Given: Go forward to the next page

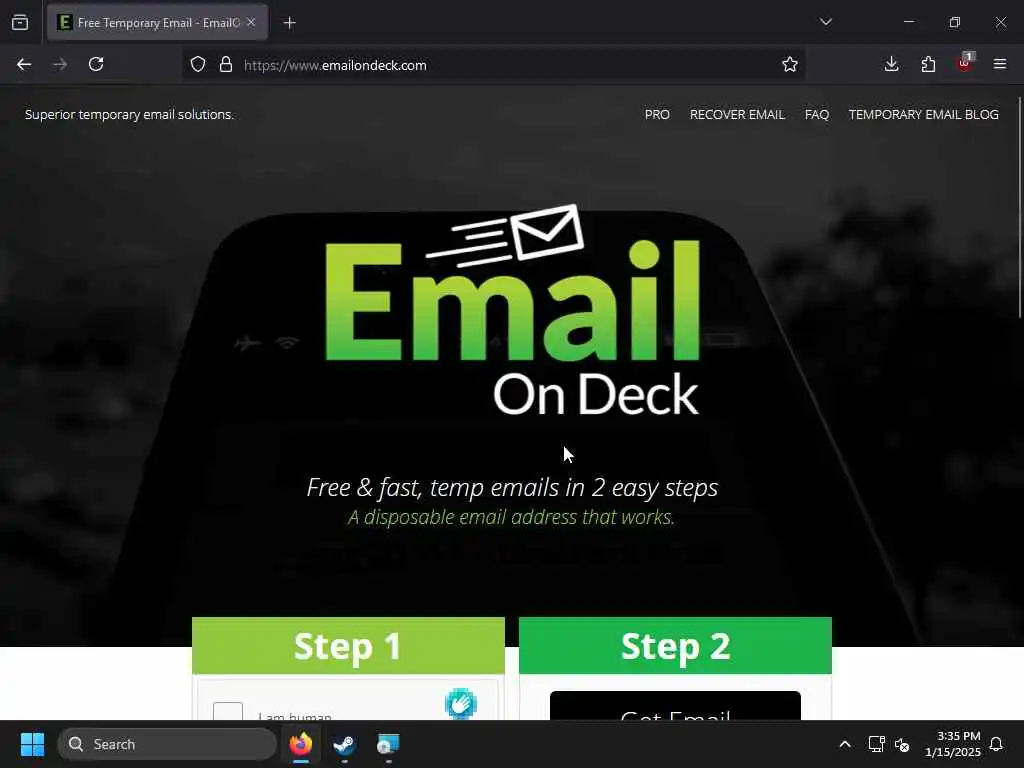Looking at the screenshot, I should tap(60, 64).
